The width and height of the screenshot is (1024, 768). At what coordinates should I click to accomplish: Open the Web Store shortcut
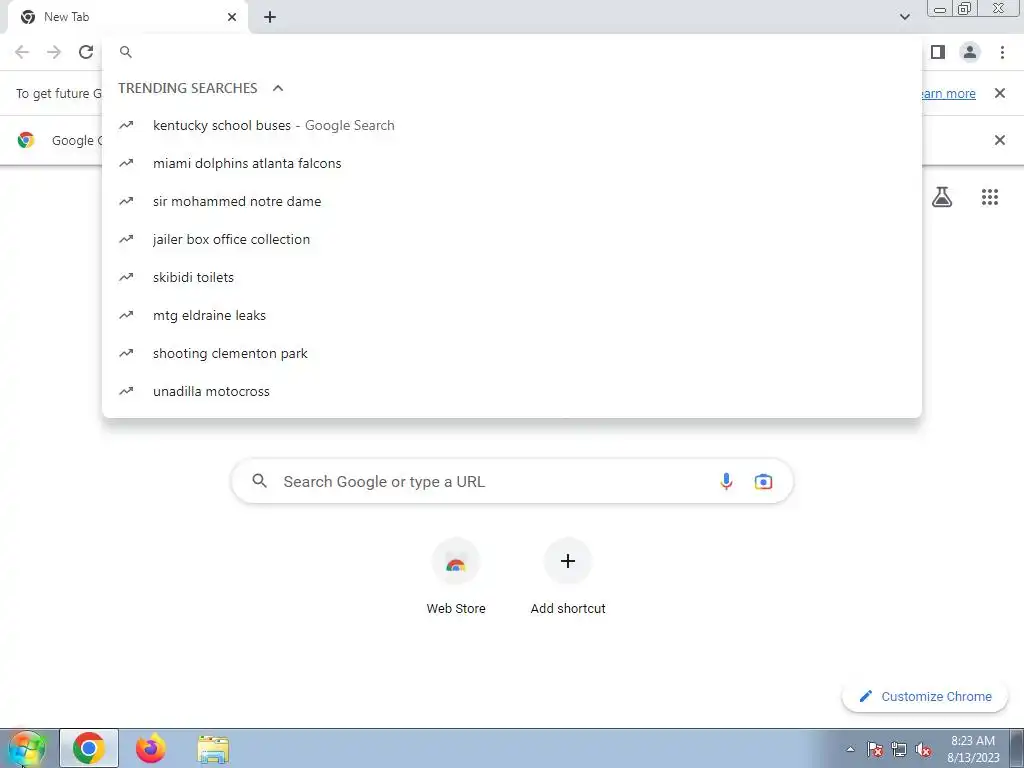456,577
